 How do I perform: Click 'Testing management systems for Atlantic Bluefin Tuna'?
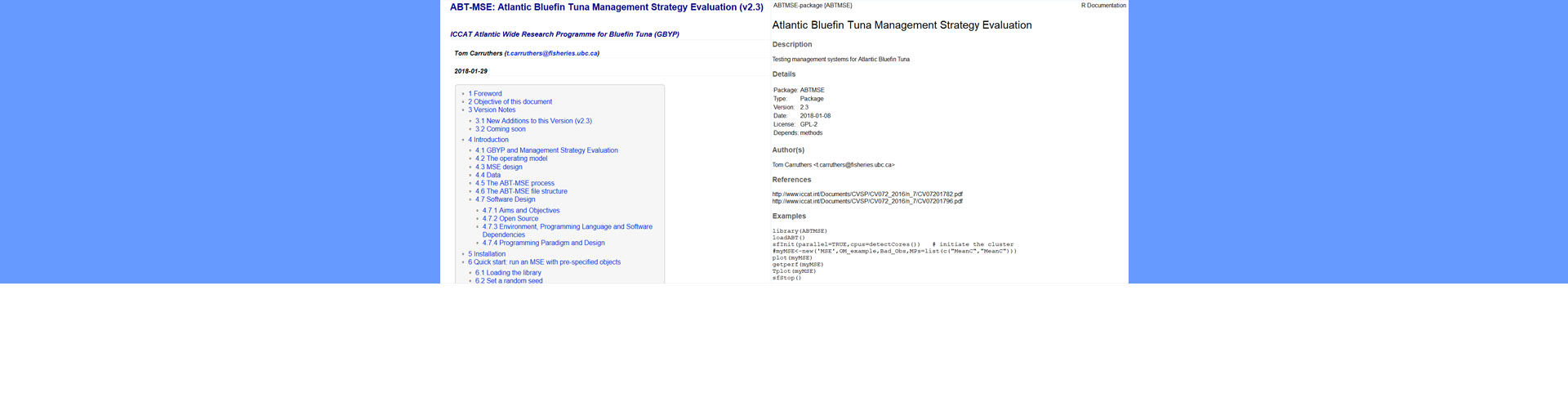pos(841,60)
